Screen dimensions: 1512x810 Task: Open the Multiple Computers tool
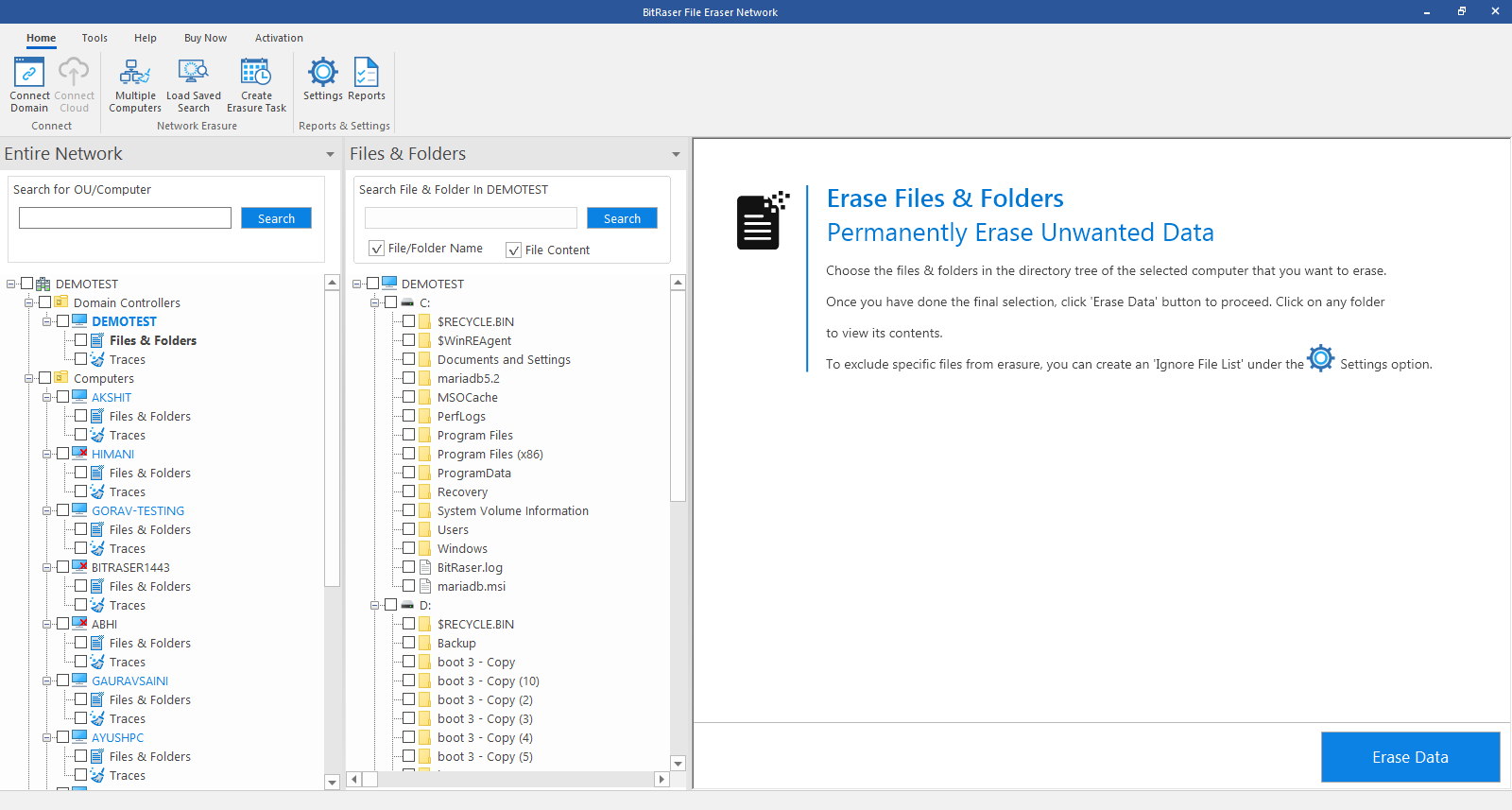point(135,73)
